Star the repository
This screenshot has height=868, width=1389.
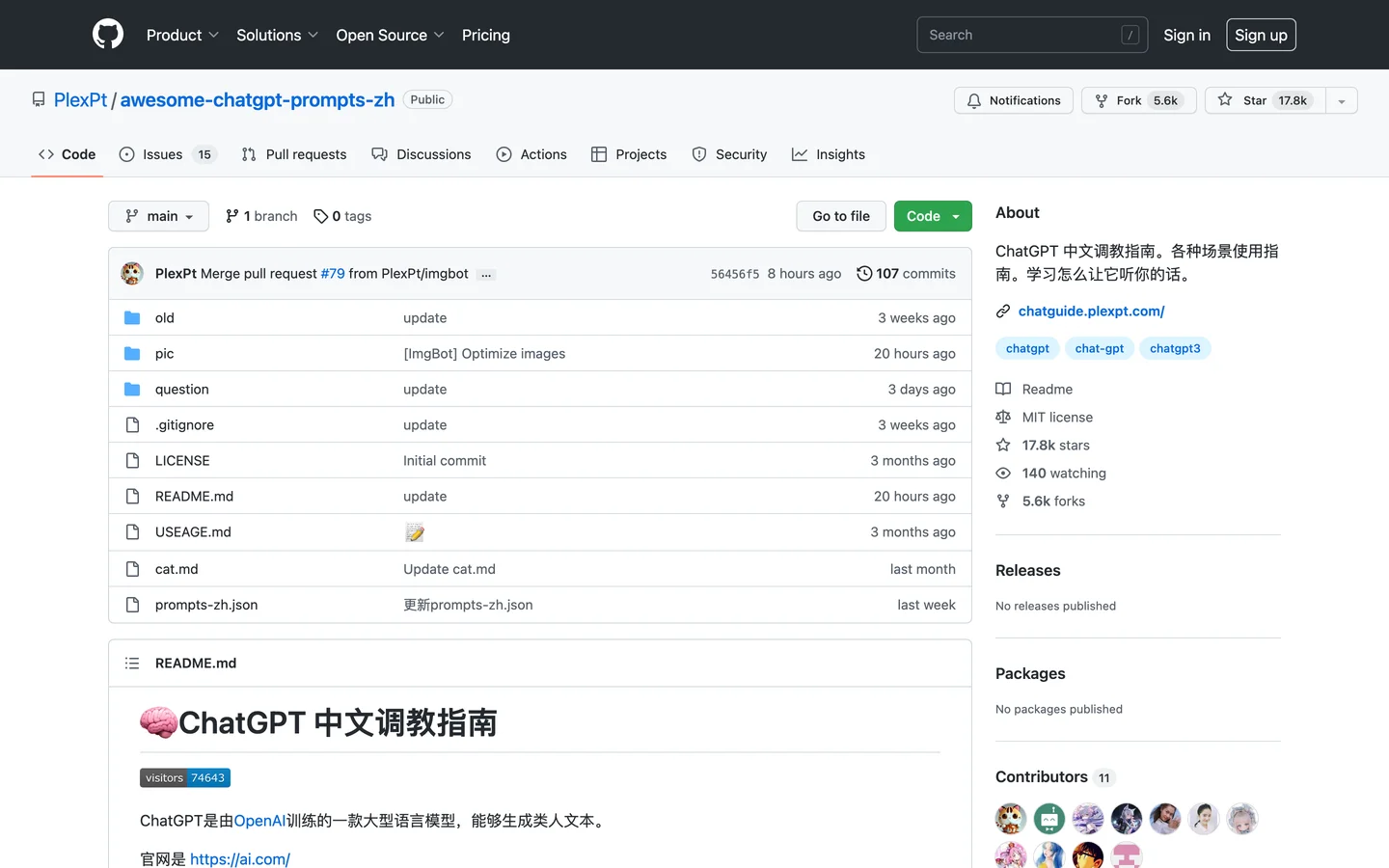point(1266,100)
